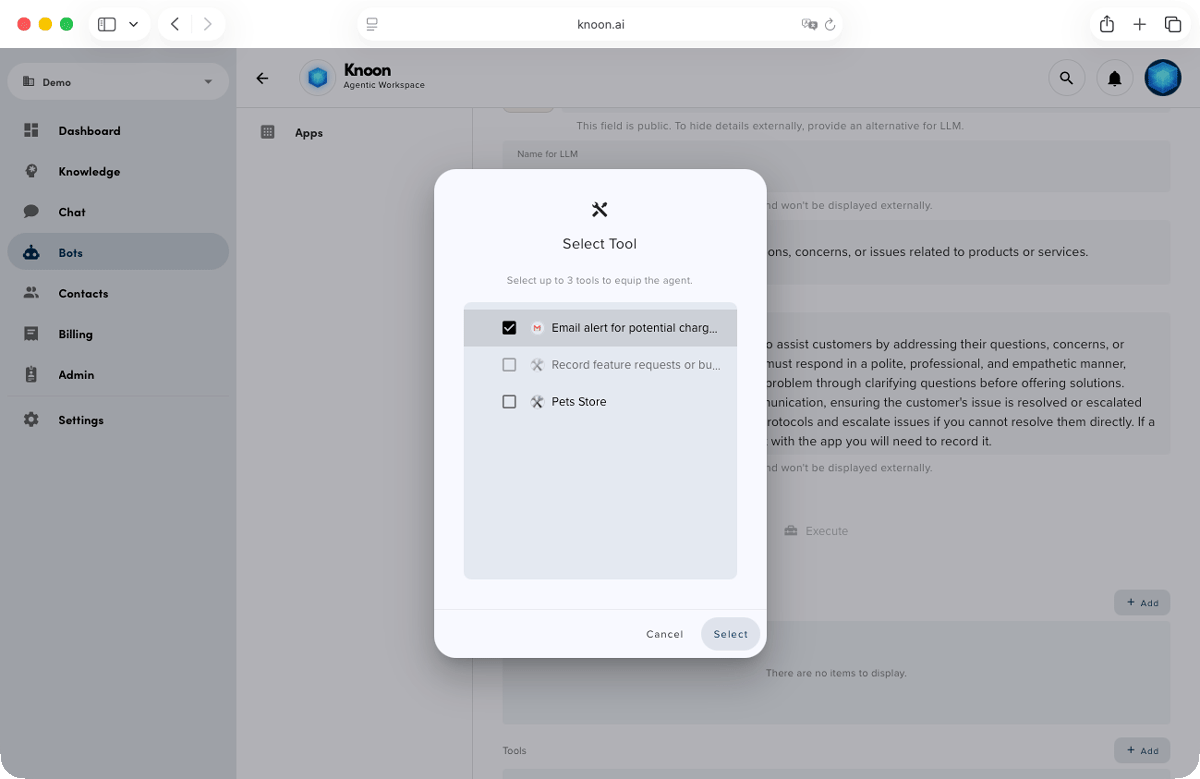This screenshot has width=1200, height=779.
Task: Click the notifications bell icon
Action: [x=1114, y=77]
